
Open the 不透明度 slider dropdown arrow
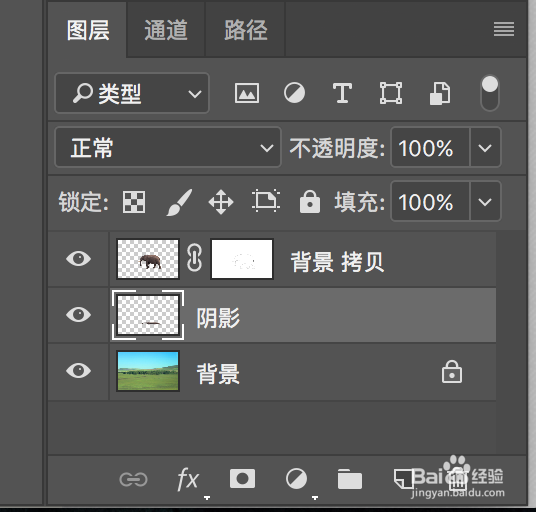click(x=485, y=147)
